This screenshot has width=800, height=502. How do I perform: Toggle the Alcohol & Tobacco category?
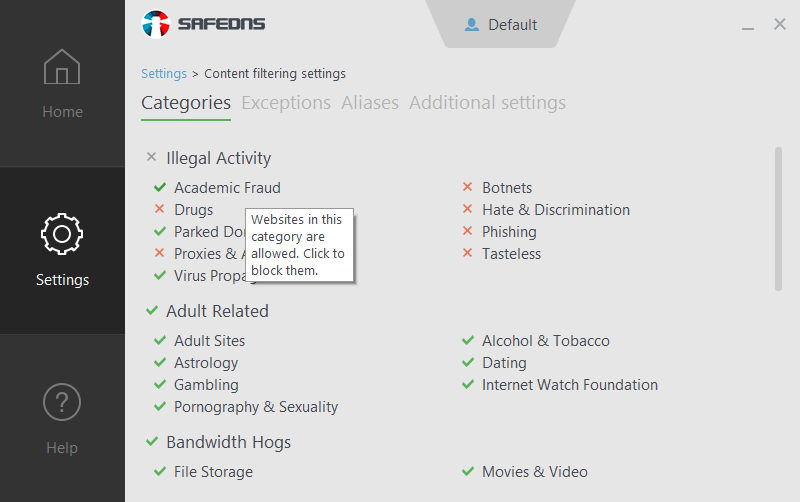[x=467, y=341]
